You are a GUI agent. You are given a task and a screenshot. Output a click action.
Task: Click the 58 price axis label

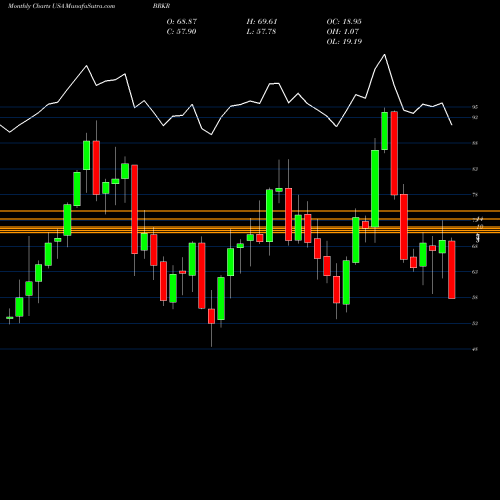click(475, 298)
